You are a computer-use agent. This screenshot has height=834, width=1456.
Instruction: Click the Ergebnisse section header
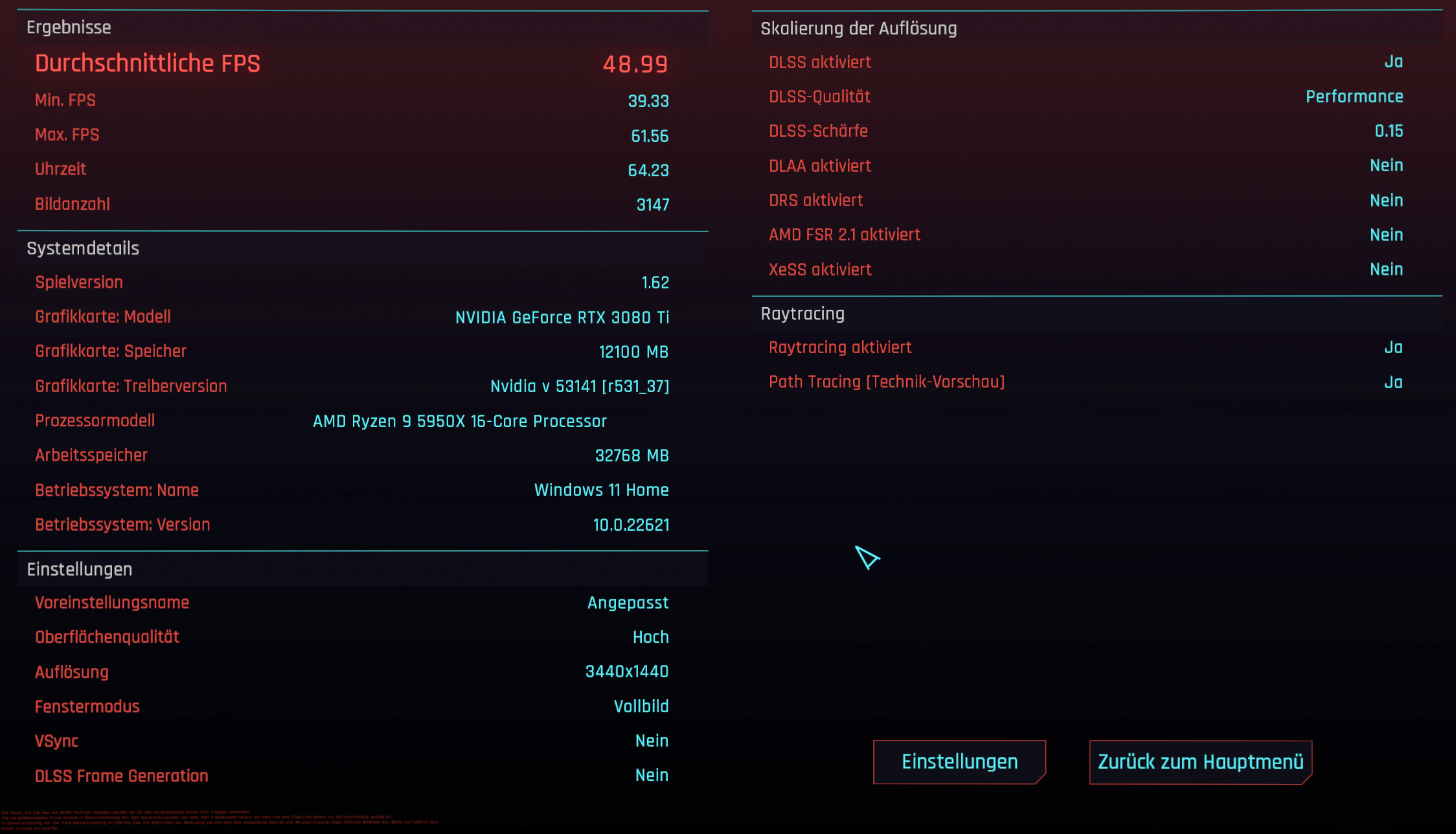click(69, 28)
